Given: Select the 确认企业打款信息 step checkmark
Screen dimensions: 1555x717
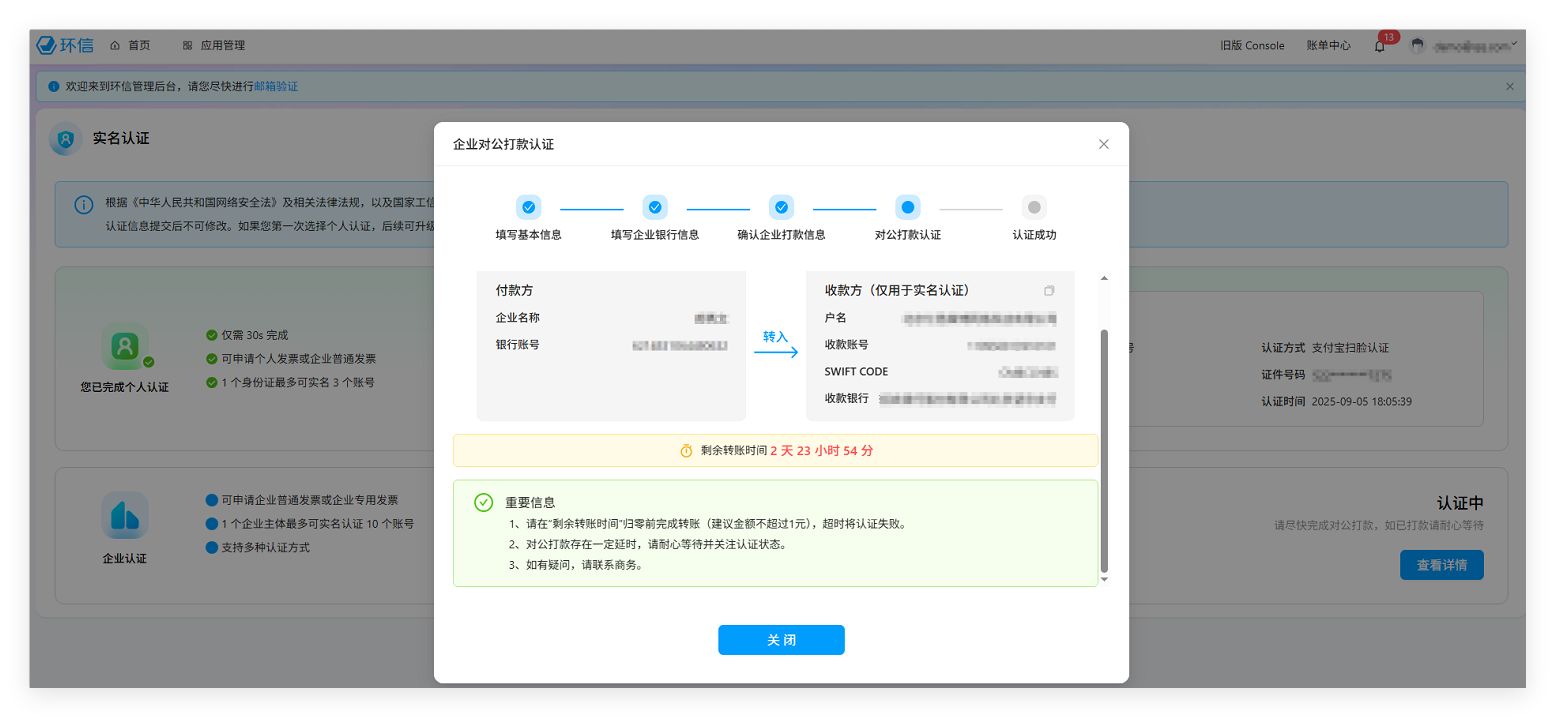Looking at the screenshot, I should coord(781,207).
